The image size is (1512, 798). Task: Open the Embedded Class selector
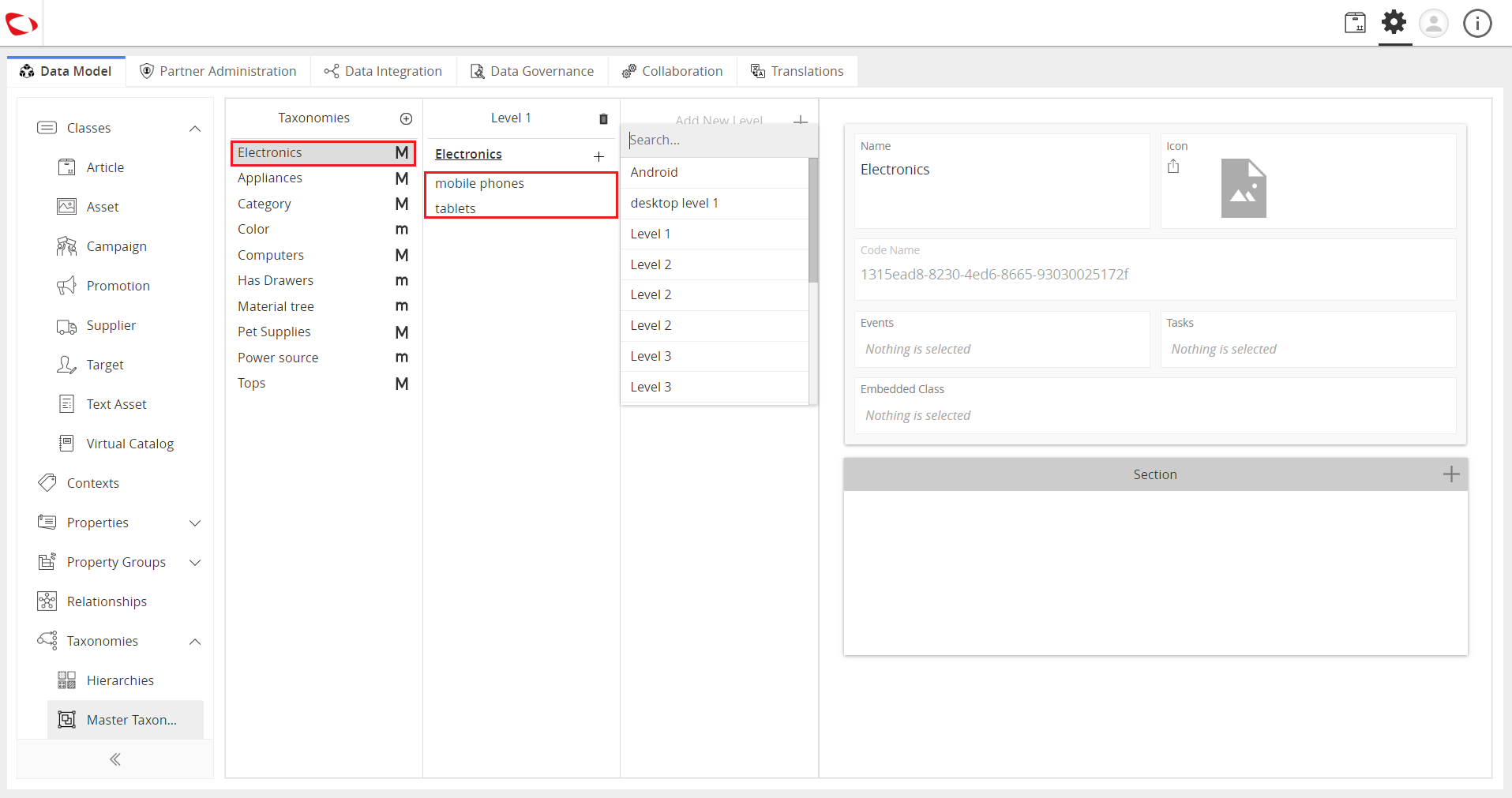tap(1155, 406)
